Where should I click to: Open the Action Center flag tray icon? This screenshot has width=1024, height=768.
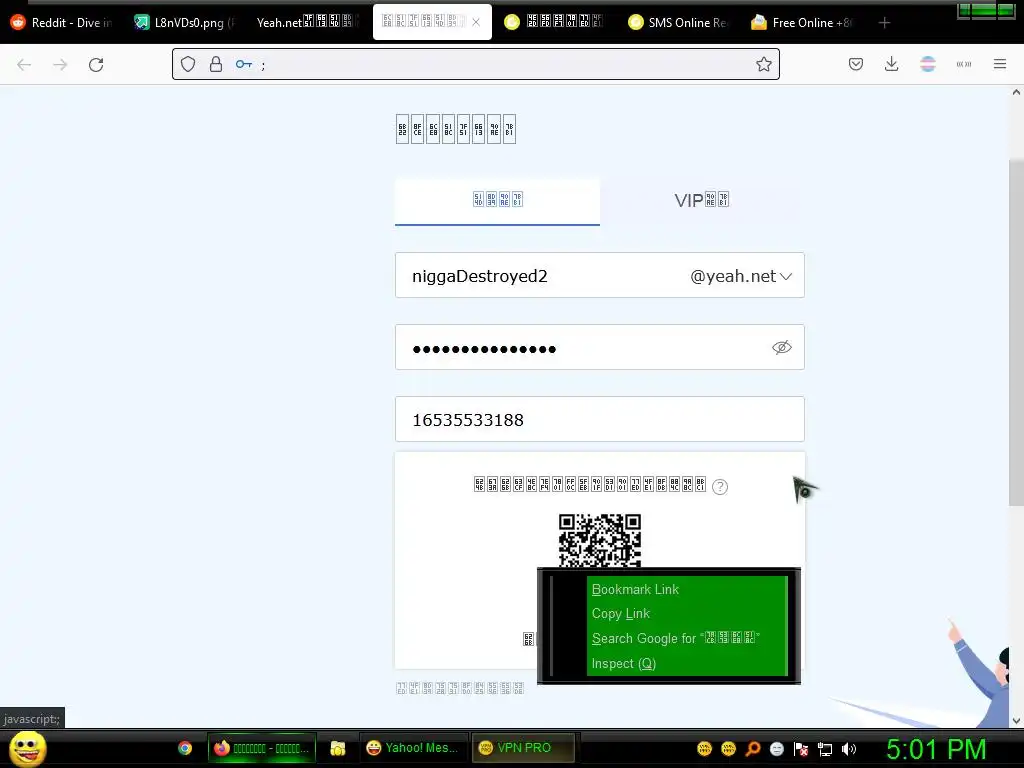801,749
